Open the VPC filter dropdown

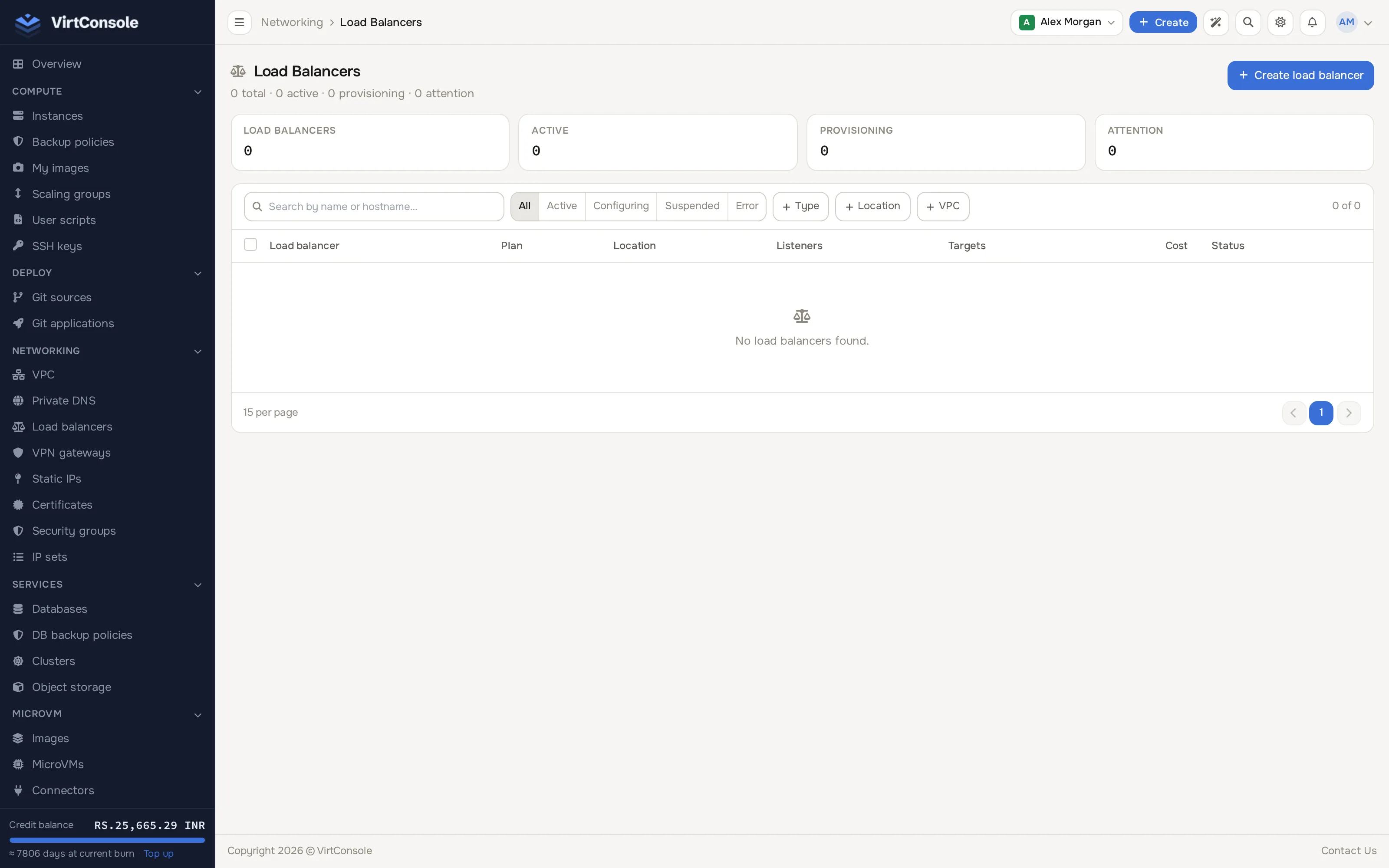pos(943,206)
